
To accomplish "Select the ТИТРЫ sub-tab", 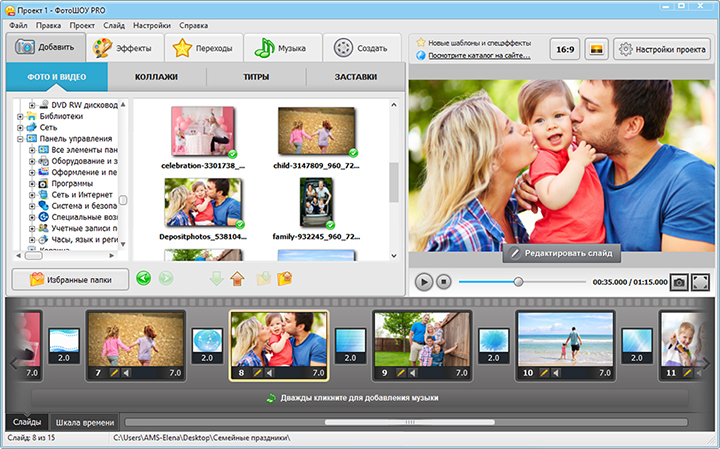I will tap(256, 77).
